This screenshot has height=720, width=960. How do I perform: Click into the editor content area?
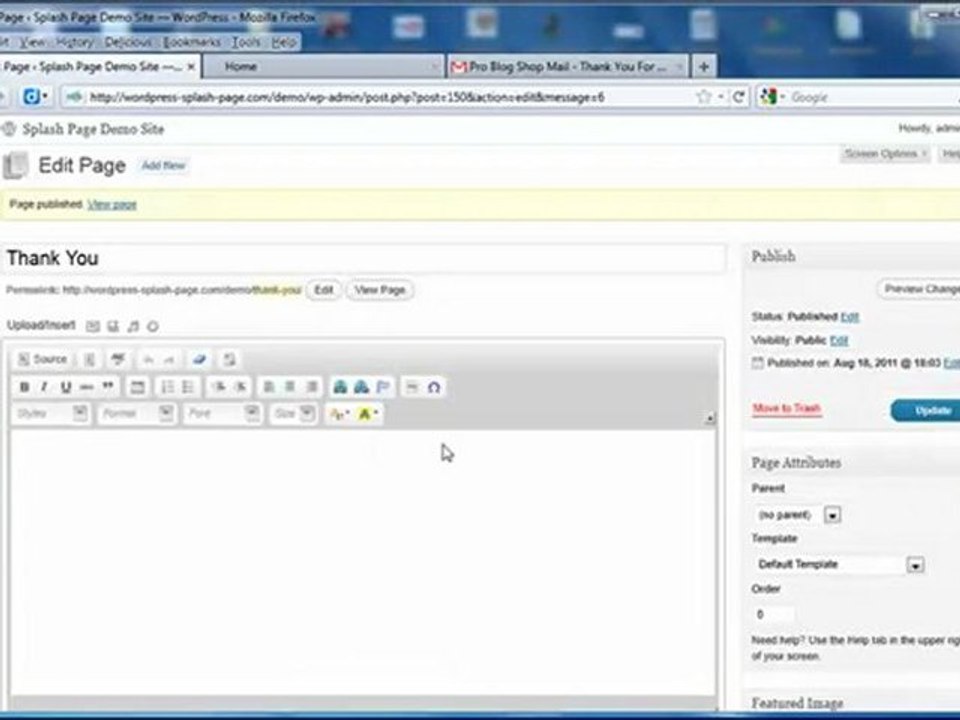tap(363, 563)
